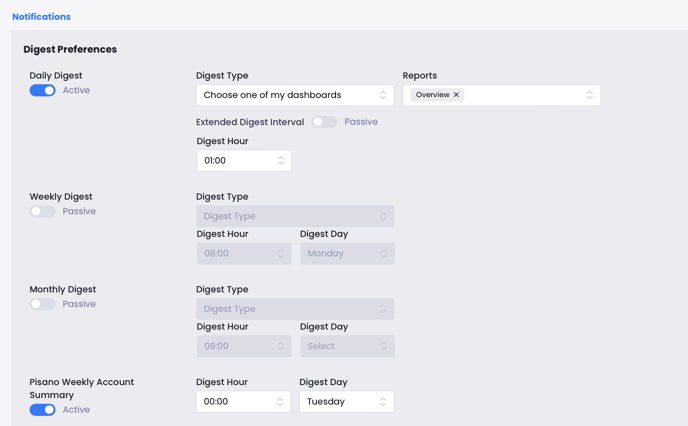Click the chevron arrows in Reports field
The height and width of the screenshot is (426, 688).
(589, 95)
